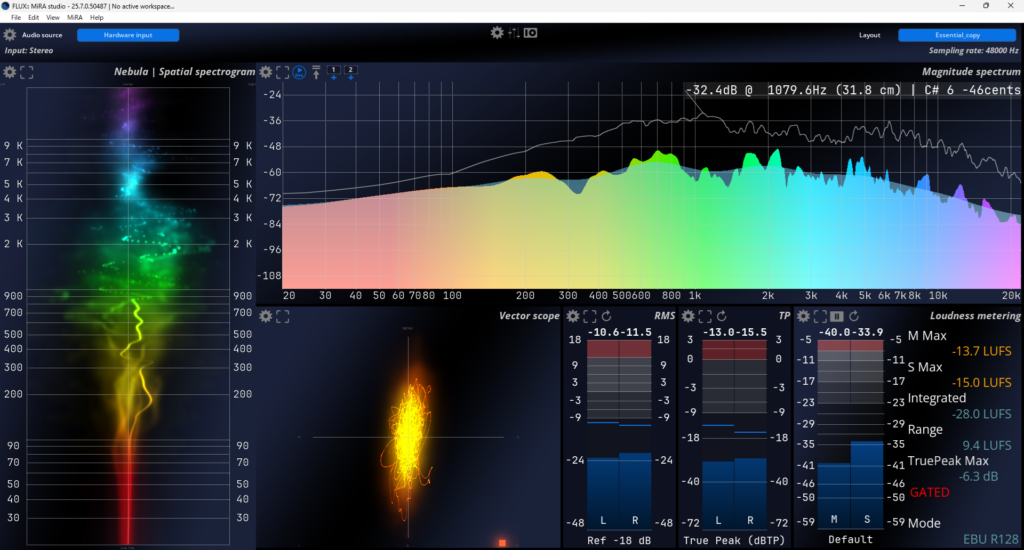Click the RMS left channel meter bar
This screenshot has width=1024, height=550.
pyautogui.click(x=603, y=488)
